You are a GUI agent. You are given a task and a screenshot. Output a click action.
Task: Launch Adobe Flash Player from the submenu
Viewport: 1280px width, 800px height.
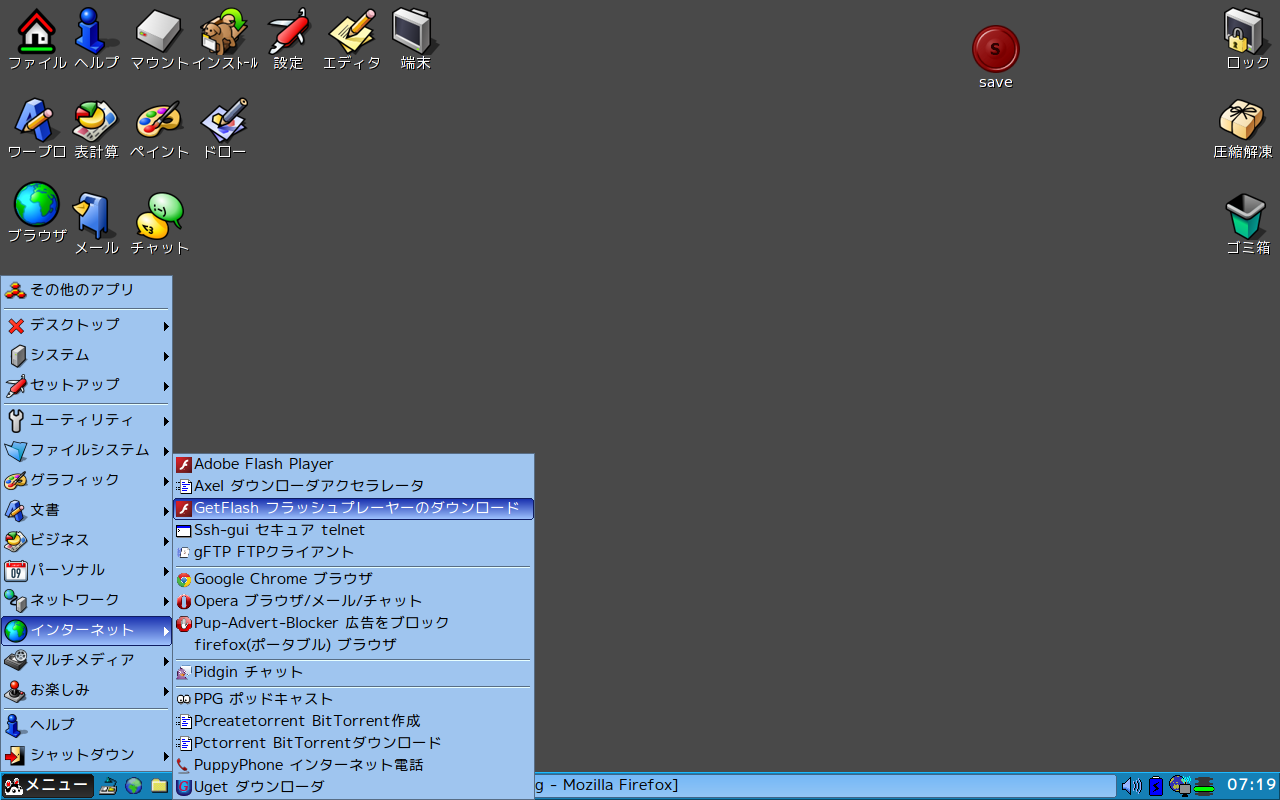354,464
